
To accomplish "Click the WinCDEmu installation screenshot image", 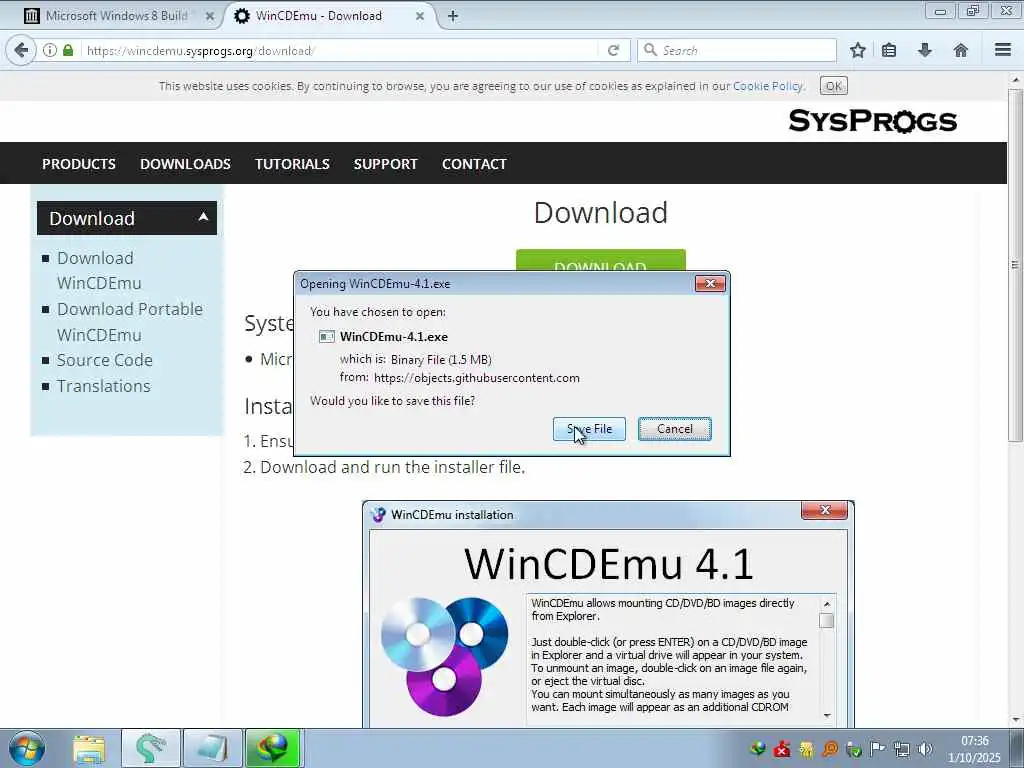I will pos(608,614).
